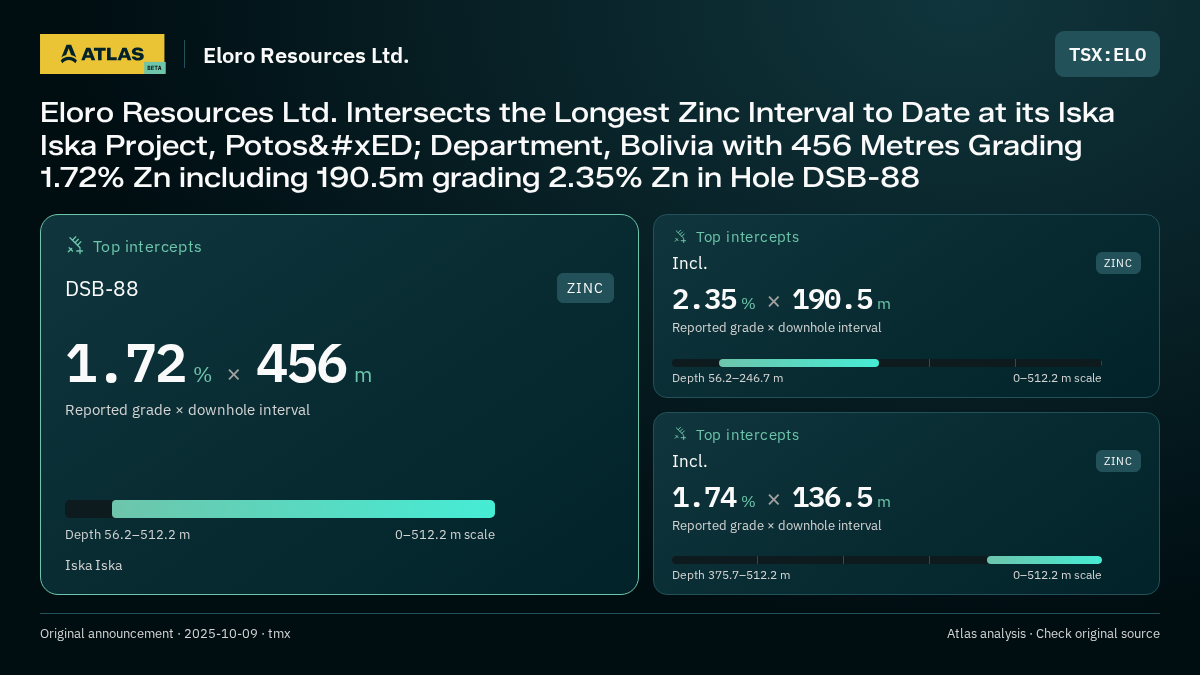
Task: Click the drill icon in DSB-88 card
Action: [x=75, y=245]
